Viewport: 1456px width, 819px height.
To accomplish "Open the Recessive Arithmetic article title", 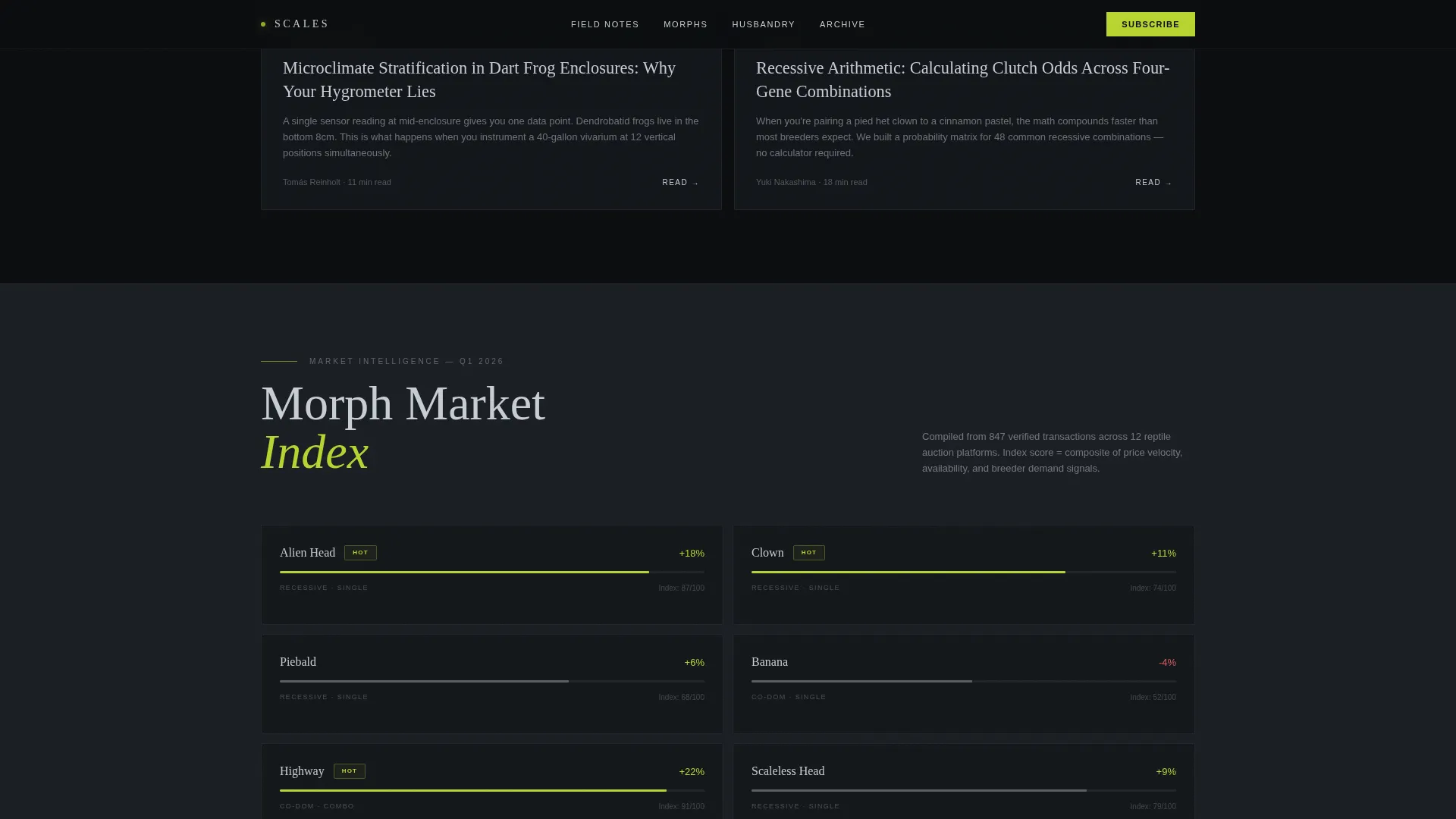I will [962, 80].
